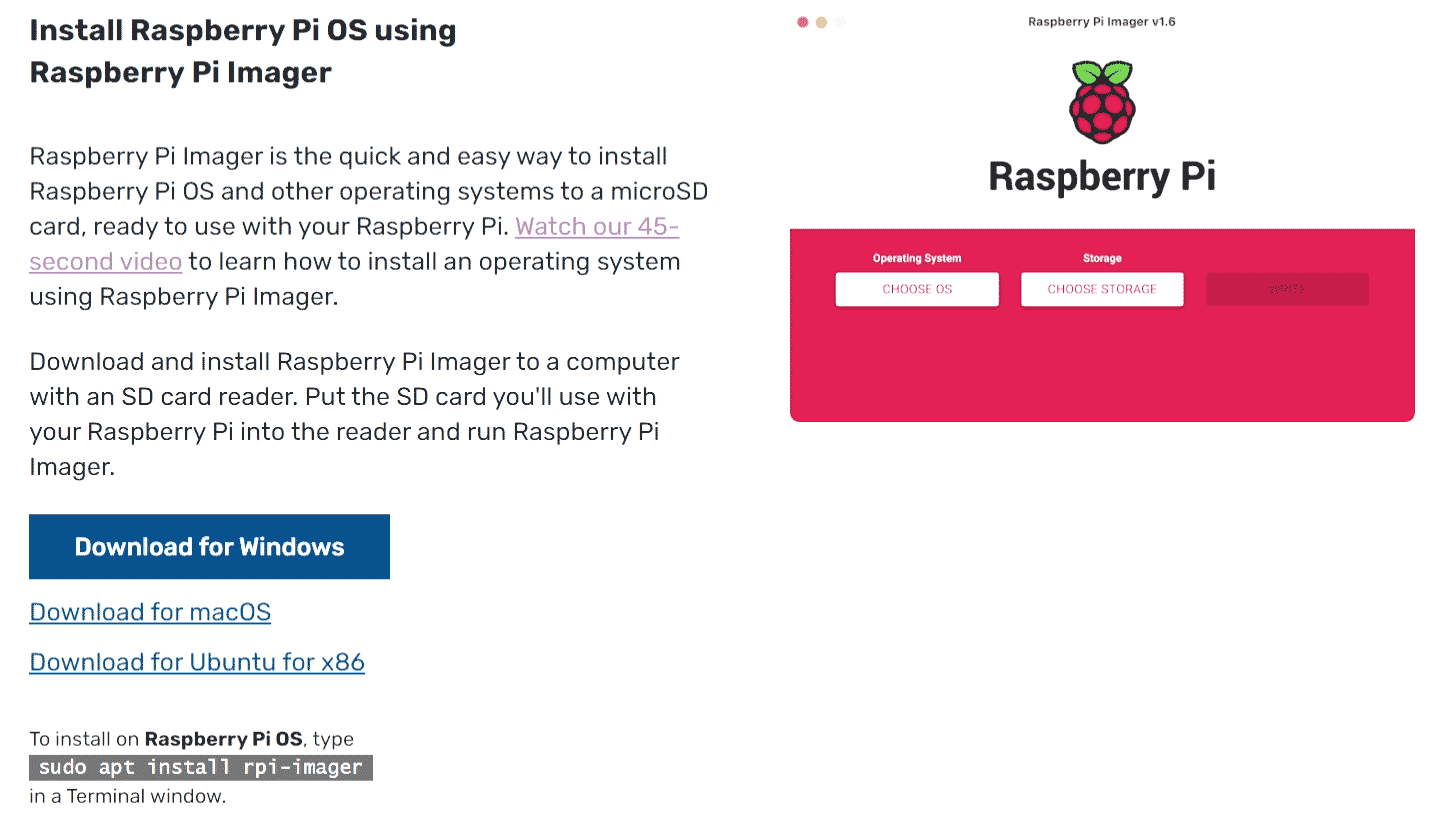
Task: Follow the Download for Ubuntu for x86 link
Action: tap(197, 662)
